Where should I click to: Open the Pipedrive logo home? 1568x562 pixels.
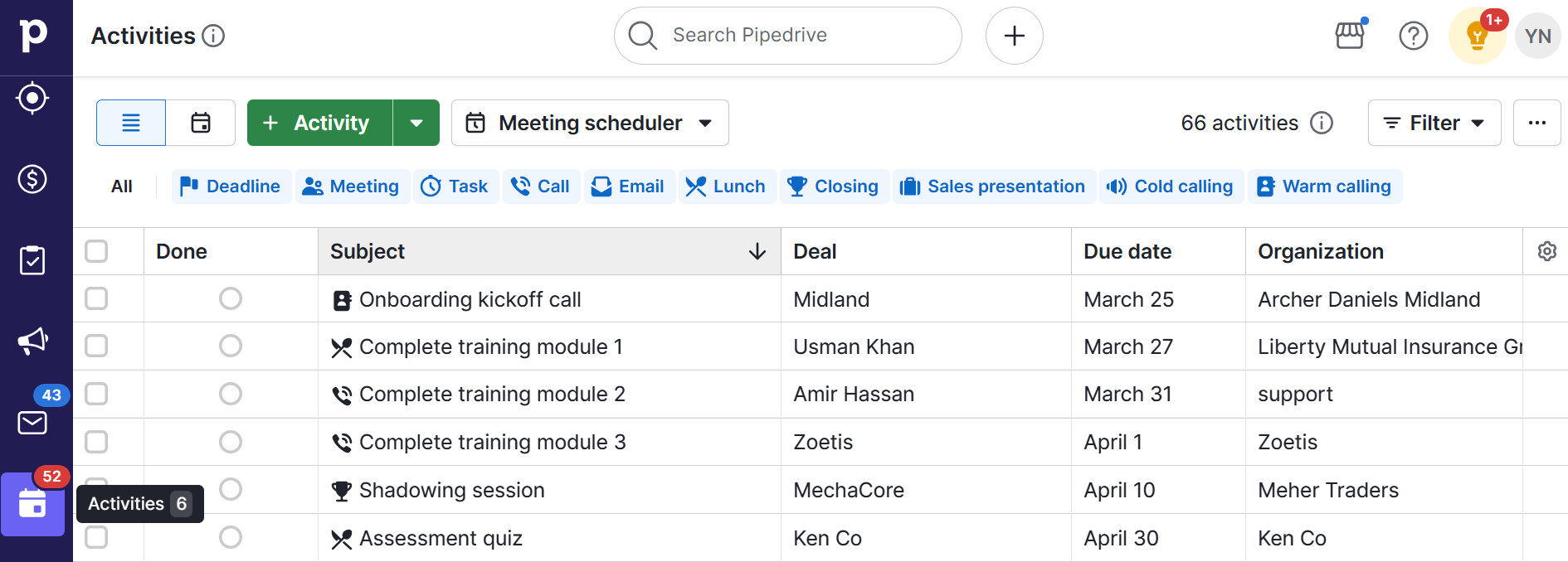34,36
